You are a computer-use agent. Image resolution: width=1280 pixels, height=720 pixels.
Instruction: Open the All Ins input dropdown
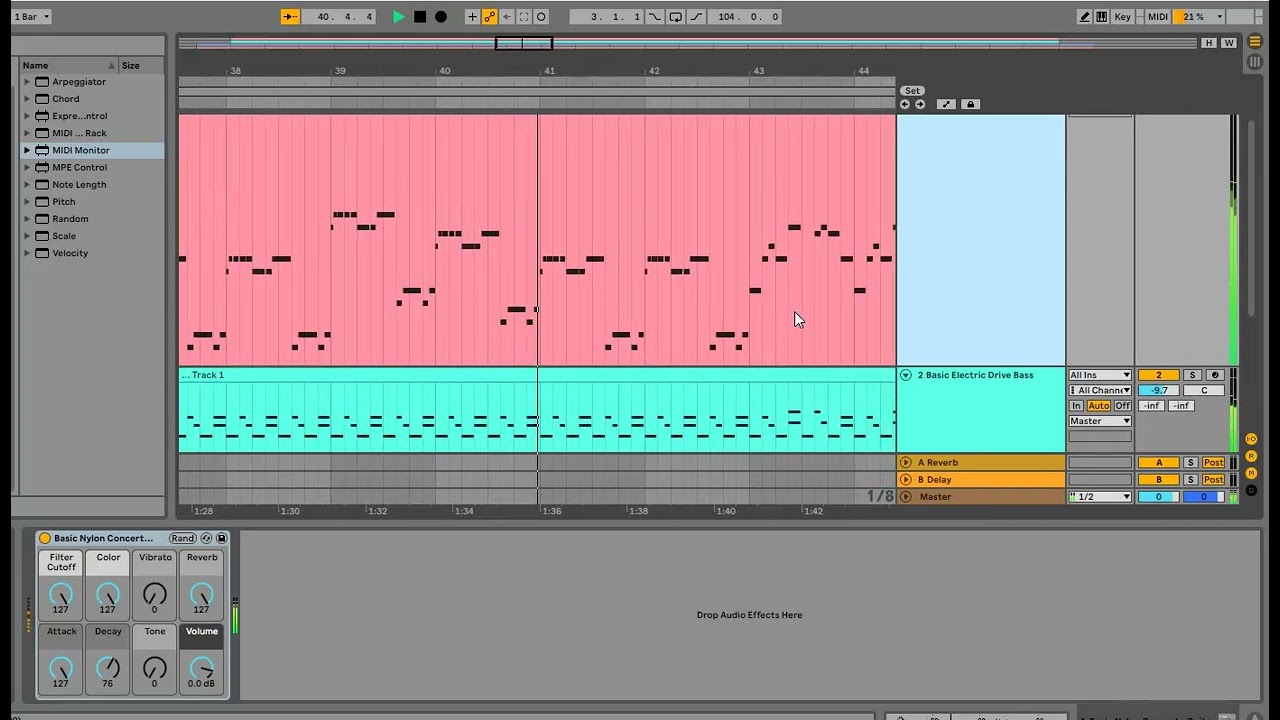(x=1100, y=375)
